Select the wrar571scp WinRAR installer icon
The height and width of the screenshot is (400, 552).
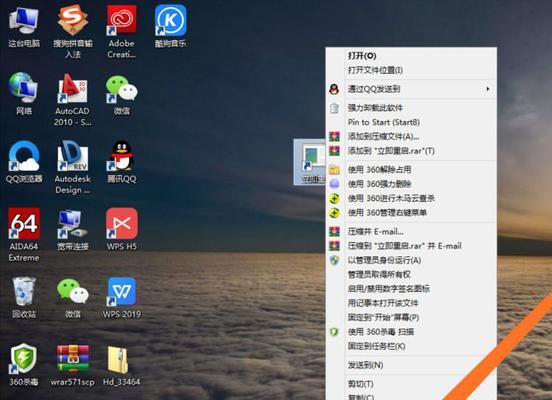(x=73, y=365)
